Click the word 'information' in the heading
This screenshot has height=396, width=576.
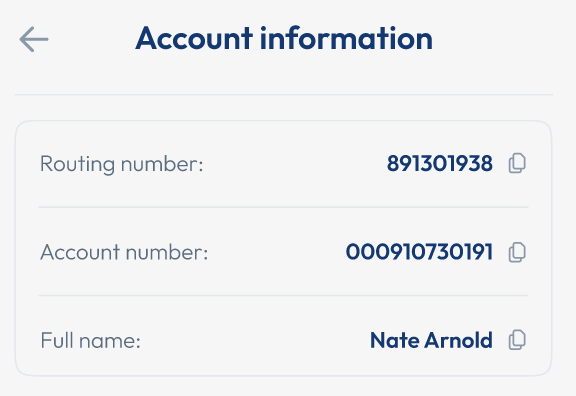coord(346,38)
